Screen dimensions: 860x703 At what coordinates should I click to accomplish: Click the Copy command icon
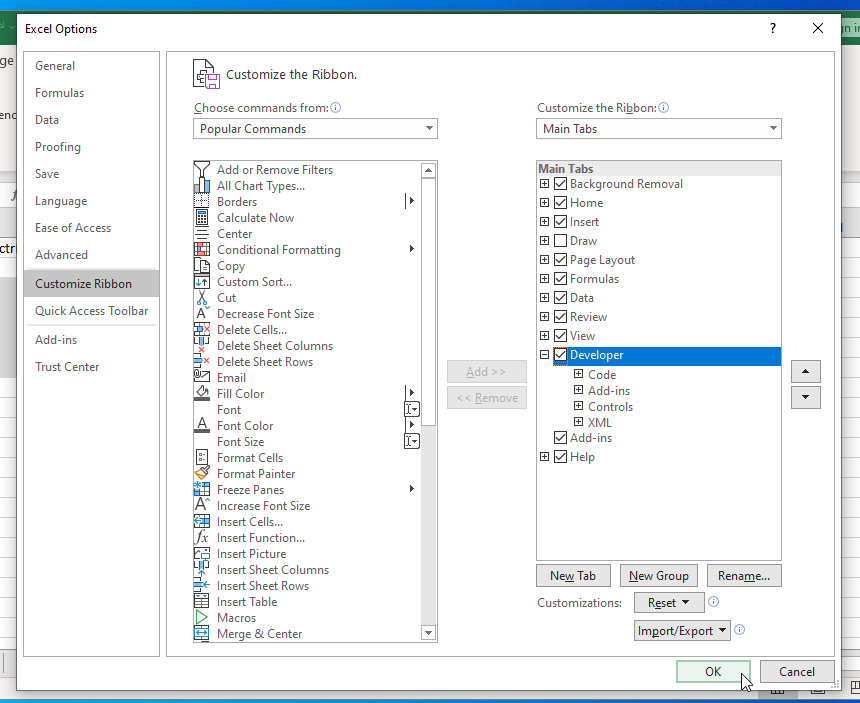pos(202,265)
